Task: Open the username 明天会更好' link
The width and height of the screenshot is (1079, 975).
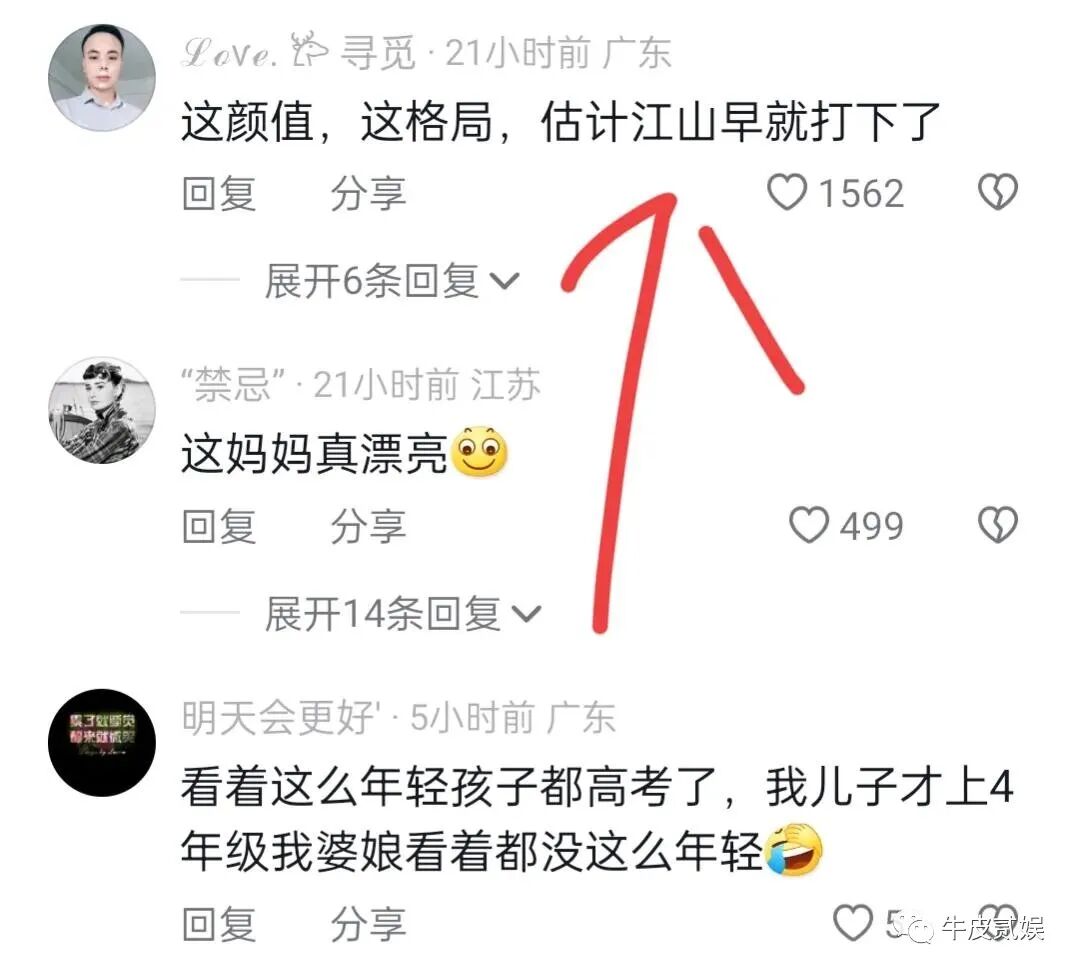Action: 281,718
